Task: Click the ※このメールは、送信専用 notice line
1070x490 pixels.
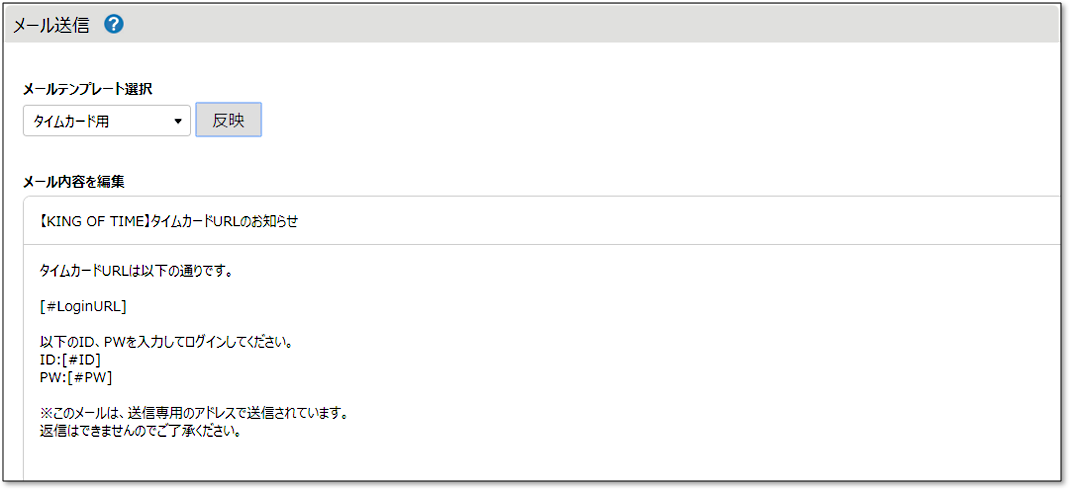Action: pos(194,414)
